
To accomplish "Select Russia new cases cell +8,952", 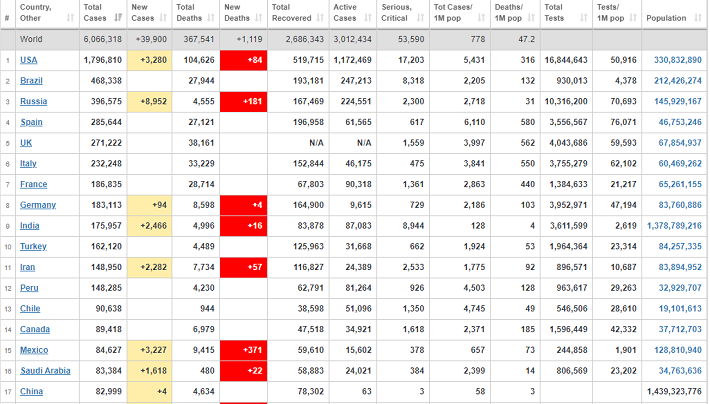I will [x=150, y=101].
